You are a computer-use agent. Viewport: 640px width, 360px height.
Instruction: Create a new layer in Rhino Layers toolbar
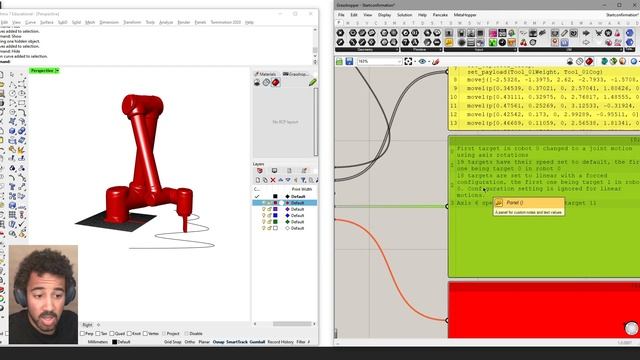pyautogui.click(x=258, y=180)
